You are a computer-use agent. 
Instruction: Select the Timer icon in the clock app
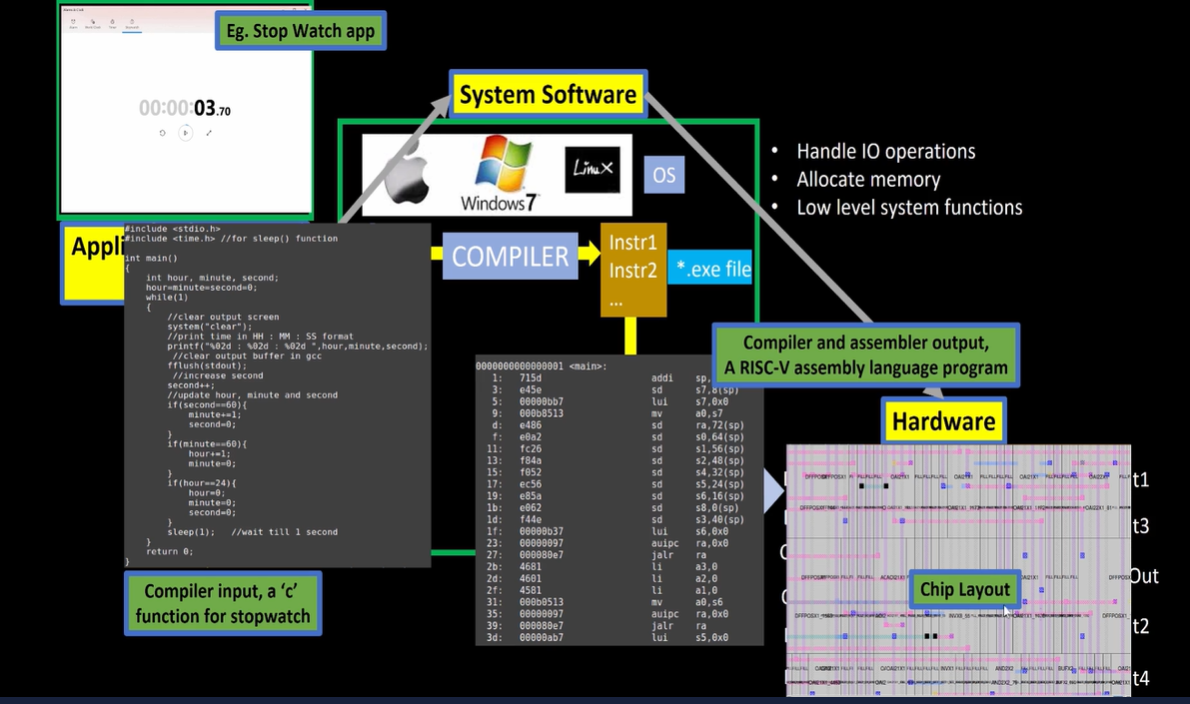(112, 21)
